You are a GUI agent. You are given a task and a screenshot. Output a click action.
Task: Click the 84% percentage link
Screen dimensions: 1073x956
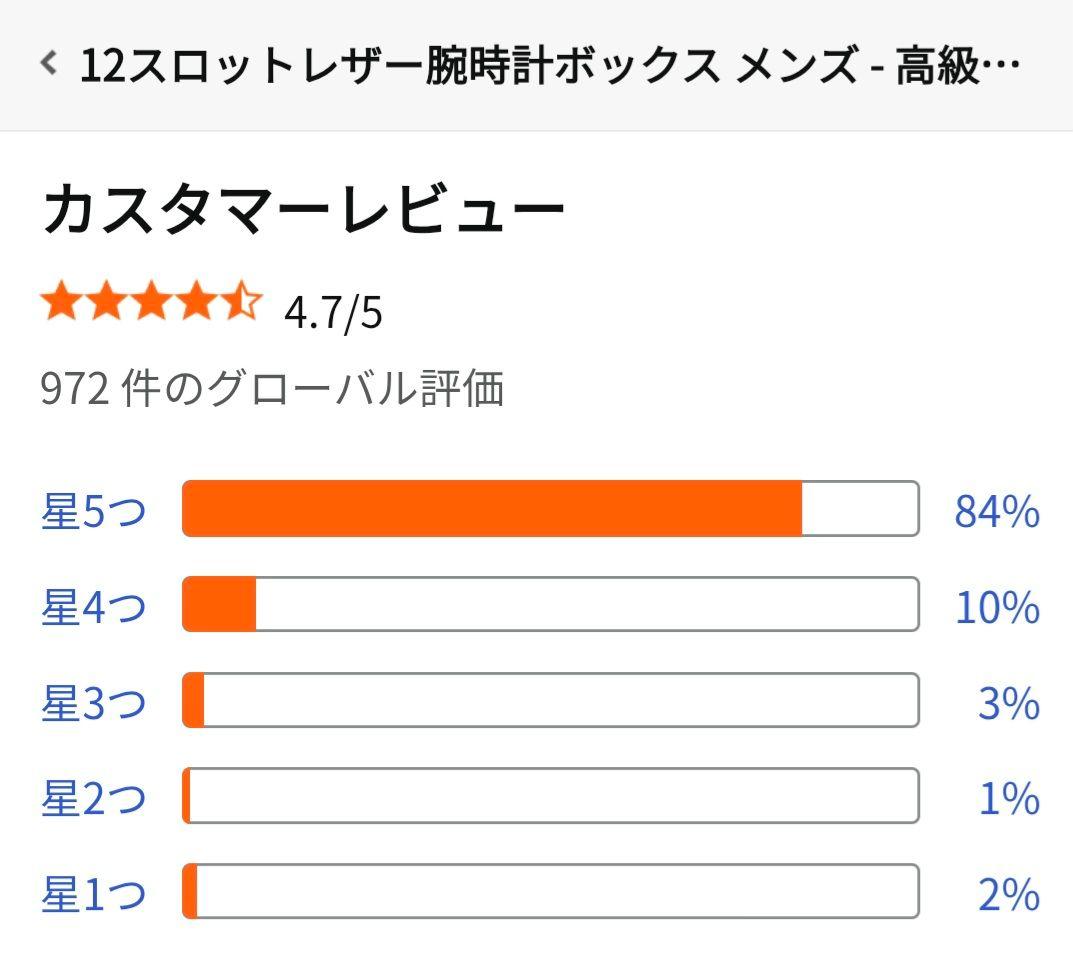click(x=993, y=510)
